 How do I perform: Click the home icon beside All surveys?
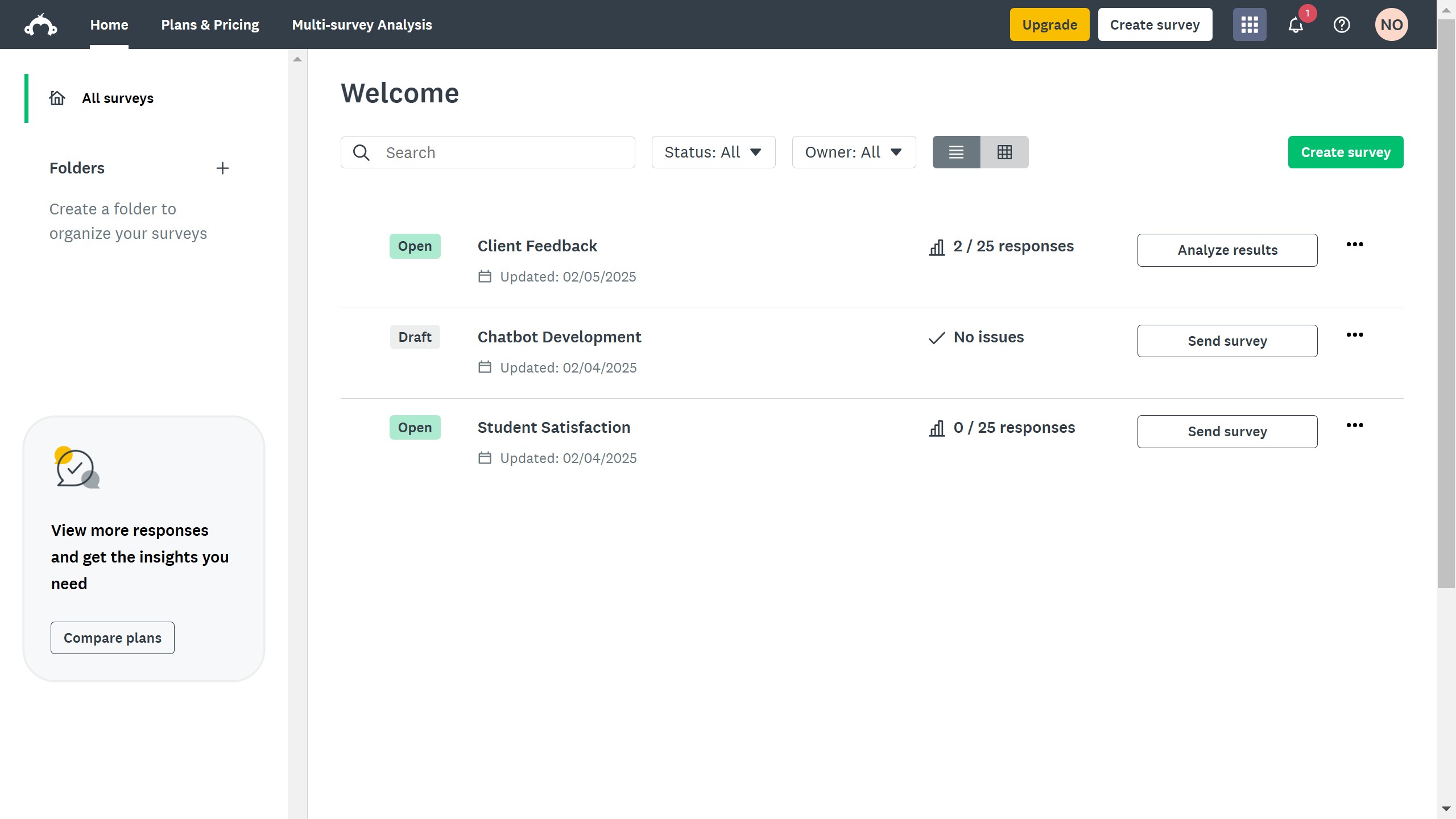(57, 98)
